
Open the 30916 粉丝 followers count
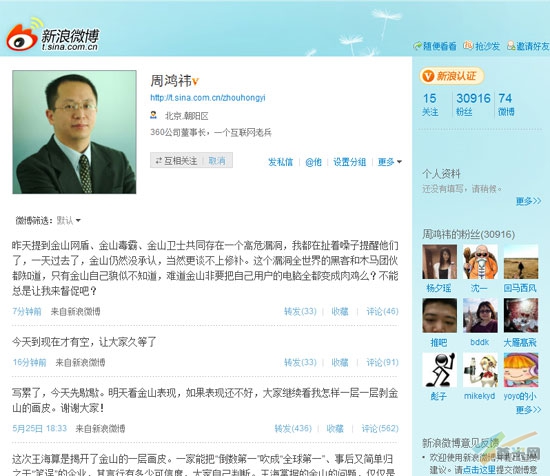coord(473,105)
